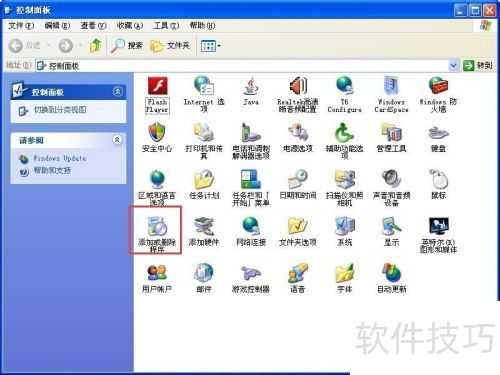Open 电源选项 icon
The image size is (500, 375).
[298, 132]
